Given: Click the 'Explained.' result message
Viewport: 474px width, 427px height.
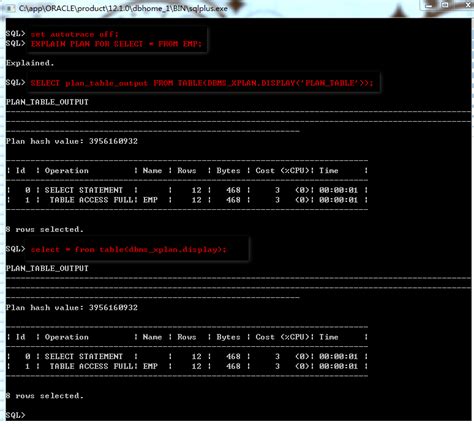Looking at the screenshot, I should (30, 63).
